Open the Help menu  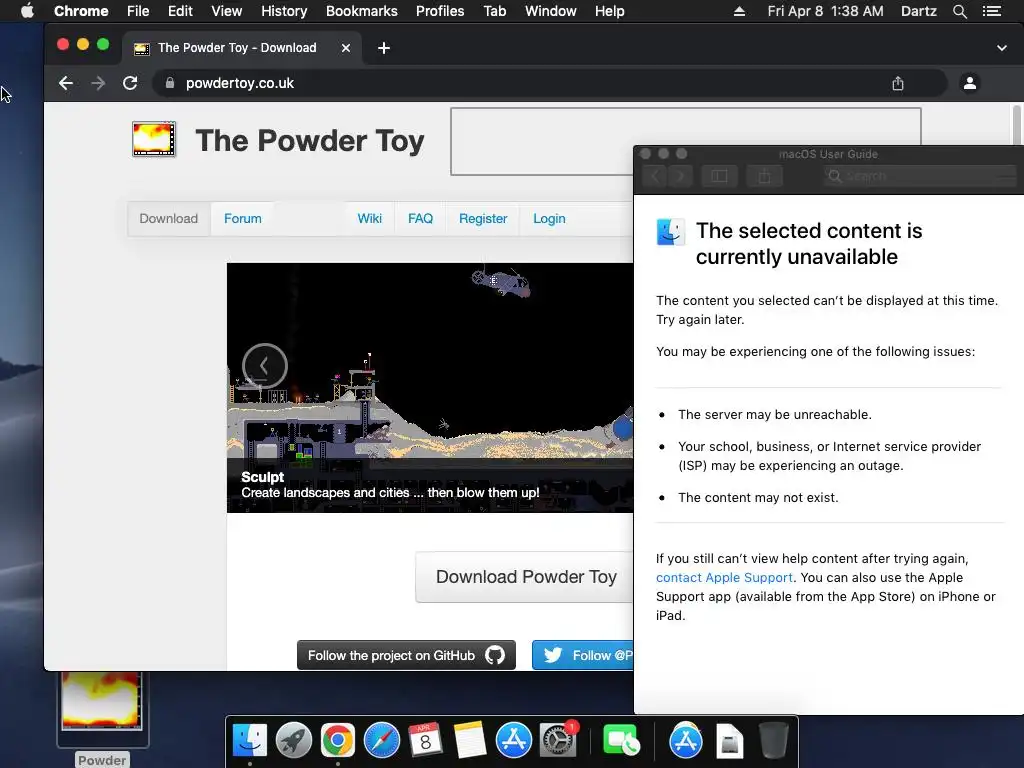609,11
